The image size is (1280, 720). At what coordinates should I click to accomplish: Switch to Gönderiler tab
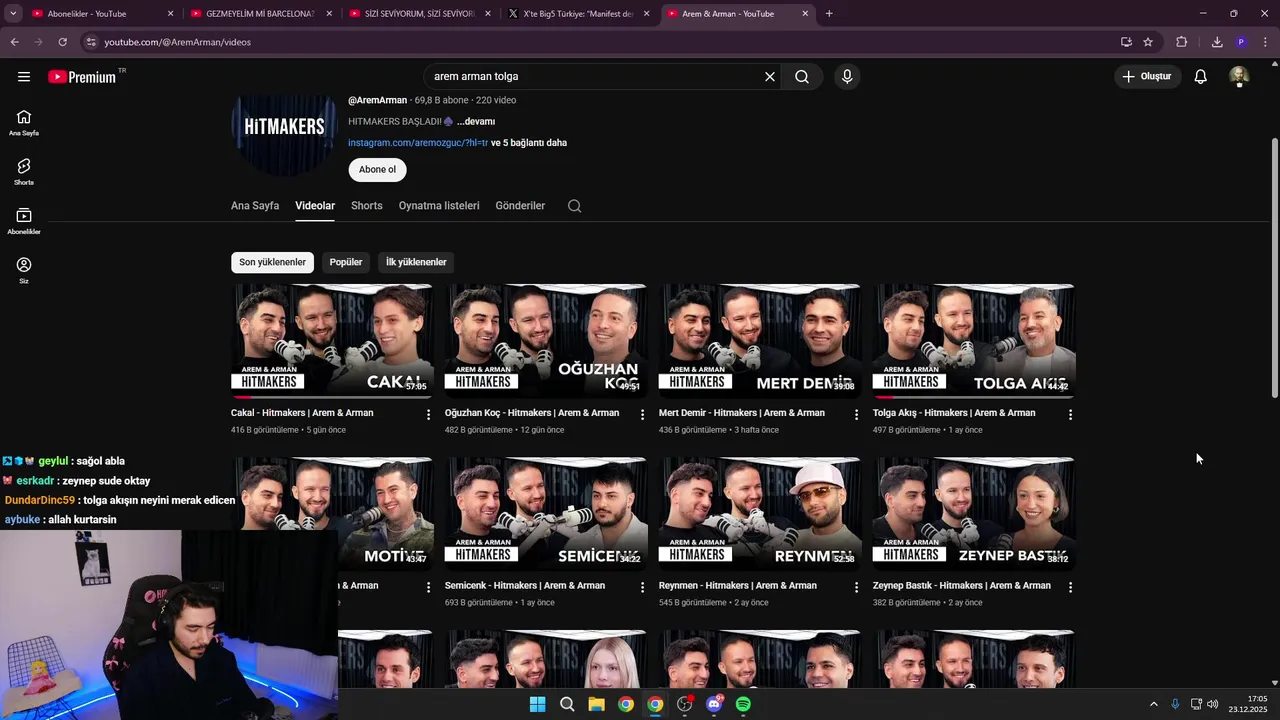pyautogui.click(x=520, y=206)
